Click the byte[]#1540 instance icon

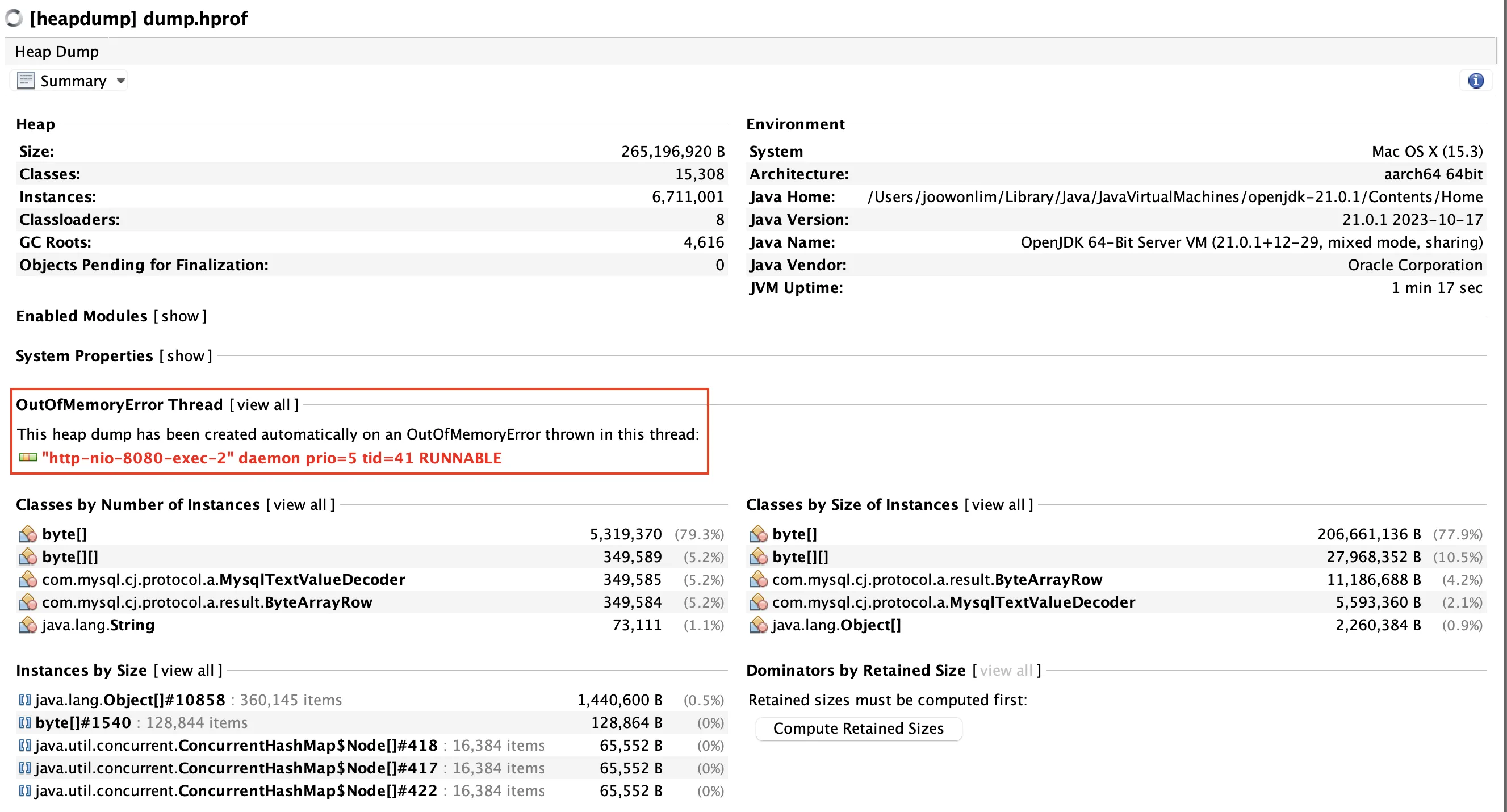(x=24, y=722)
